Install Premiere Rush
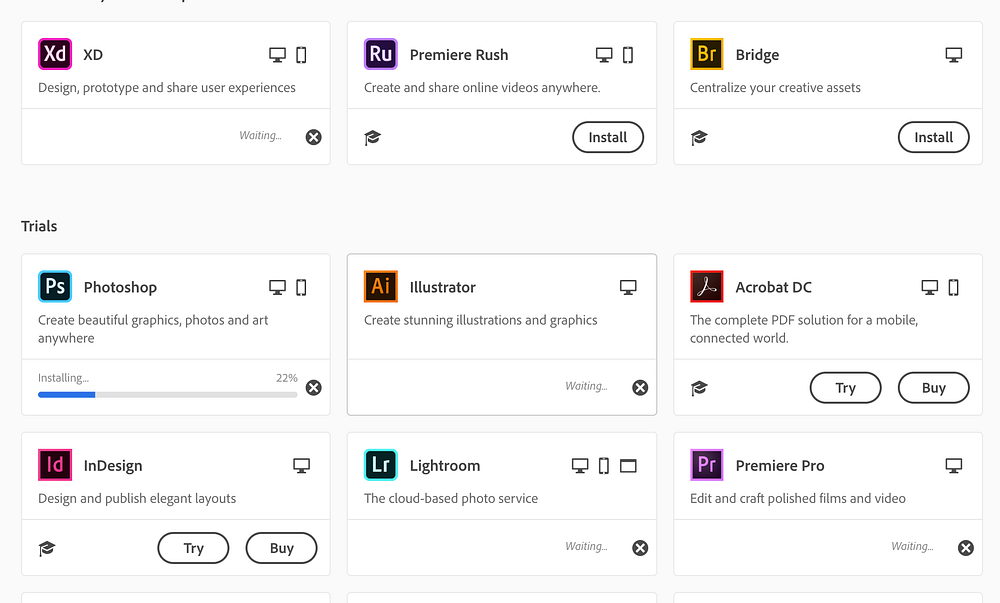The height and width of the screenshot is (603, 1000). click(608, 137)
